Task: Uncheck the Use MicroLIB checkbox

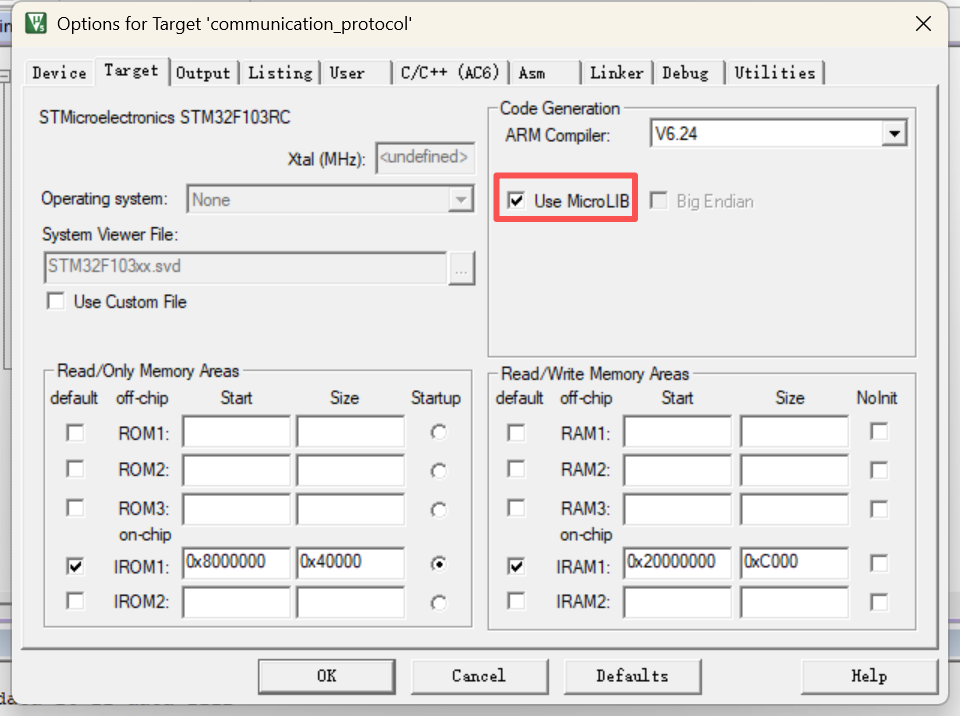Action: (516, 200)
